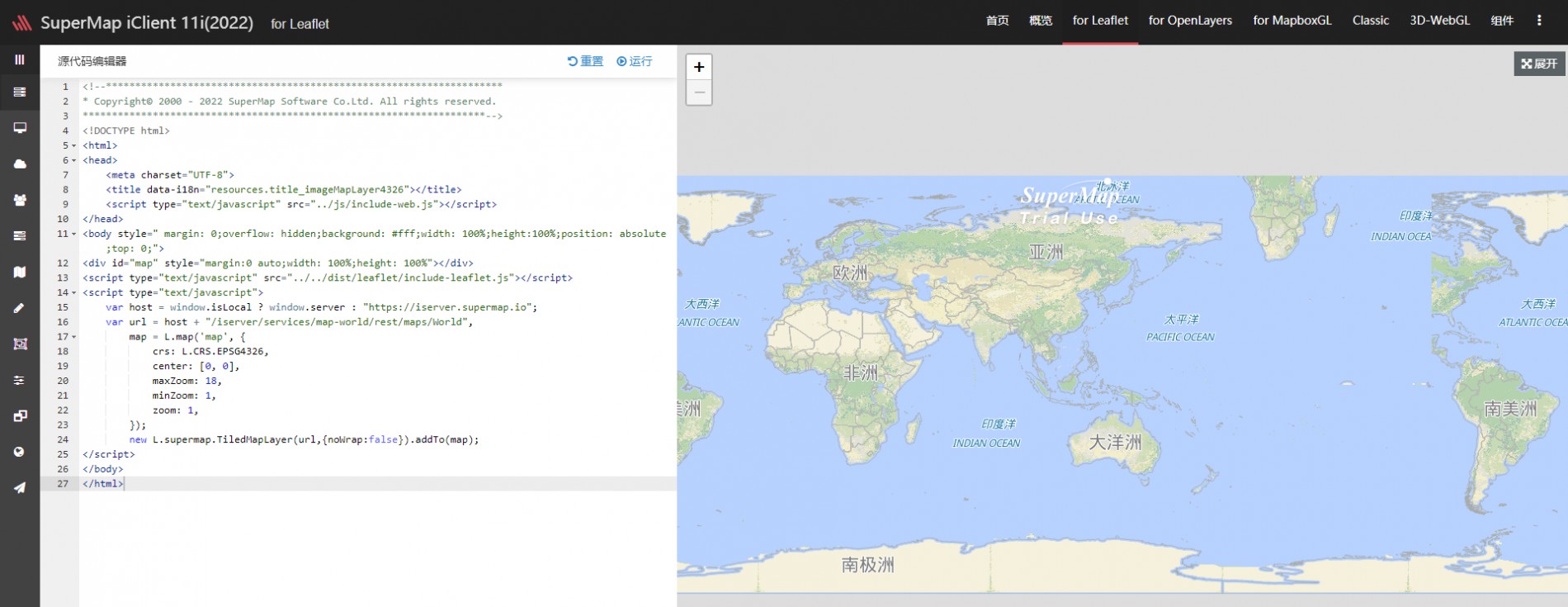Open the sliders controls sidebar icon

[20, 380]
